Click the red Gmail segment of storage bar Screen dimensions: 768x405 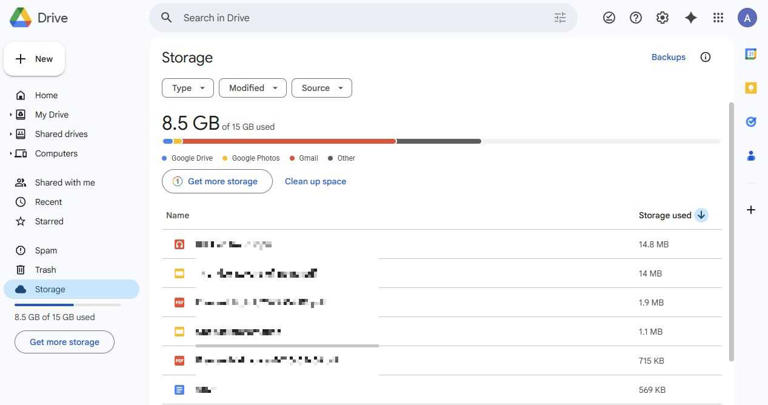pos(289,141)
